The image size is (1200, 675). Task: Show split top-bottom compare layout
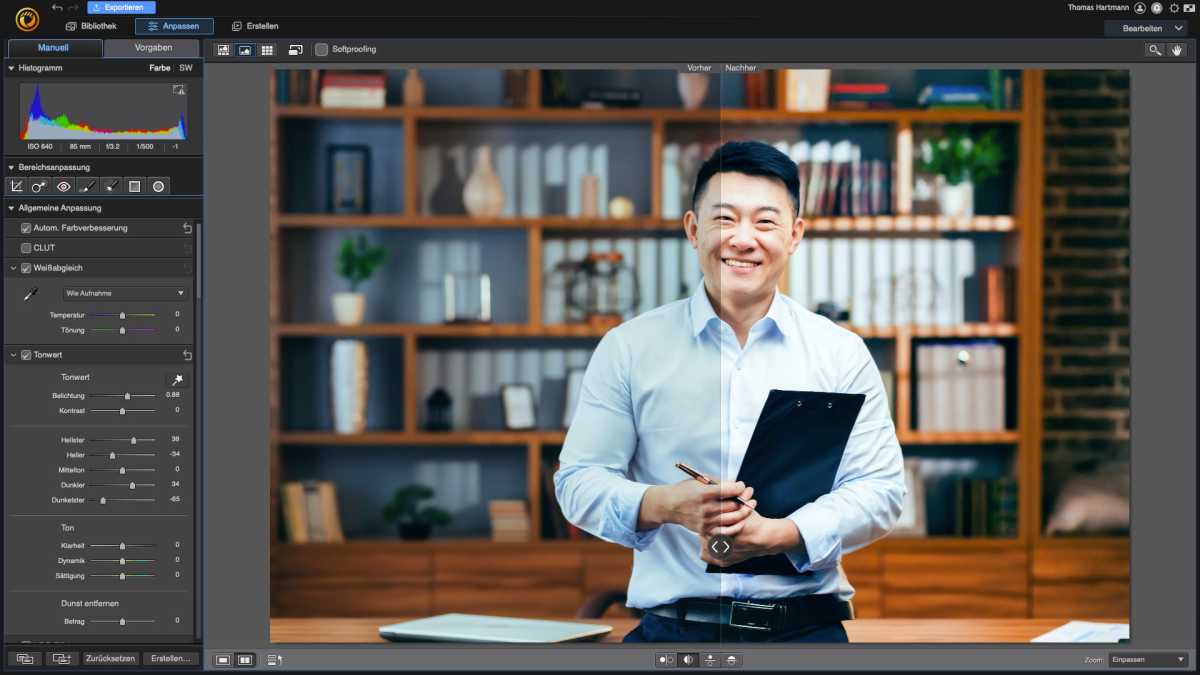(732, 660)
